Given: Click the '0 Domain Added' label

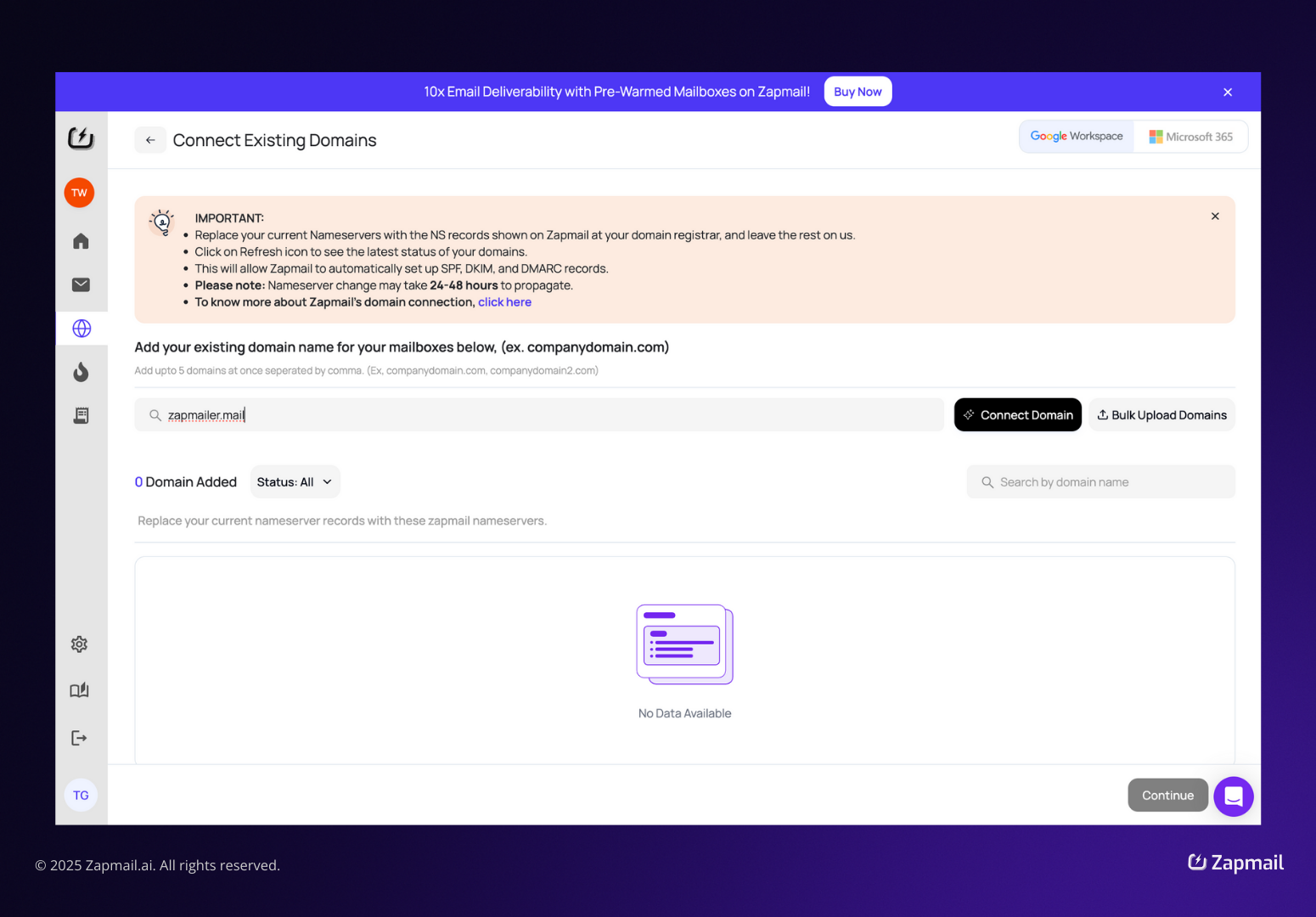Looking at the screenshot, I should [186, 482].
